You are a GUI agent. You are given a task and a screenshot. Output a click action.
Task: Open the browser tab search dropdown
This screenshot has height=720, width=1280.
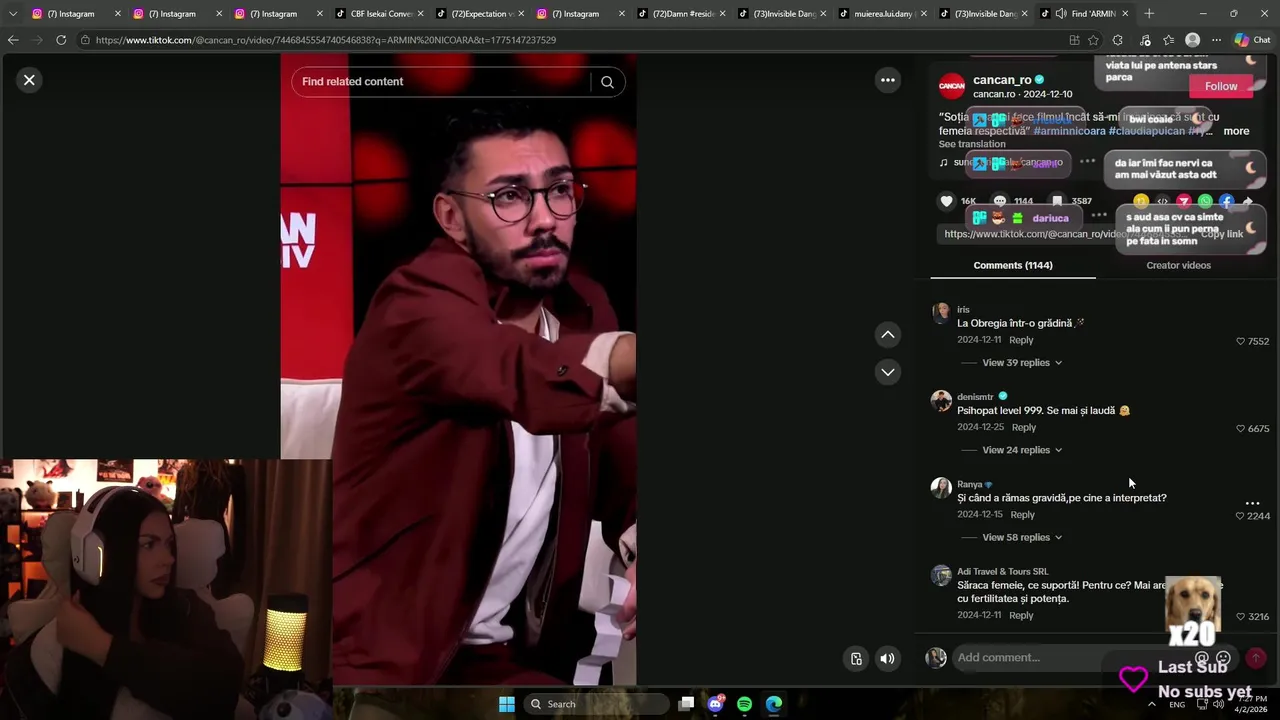click(13, 13)
